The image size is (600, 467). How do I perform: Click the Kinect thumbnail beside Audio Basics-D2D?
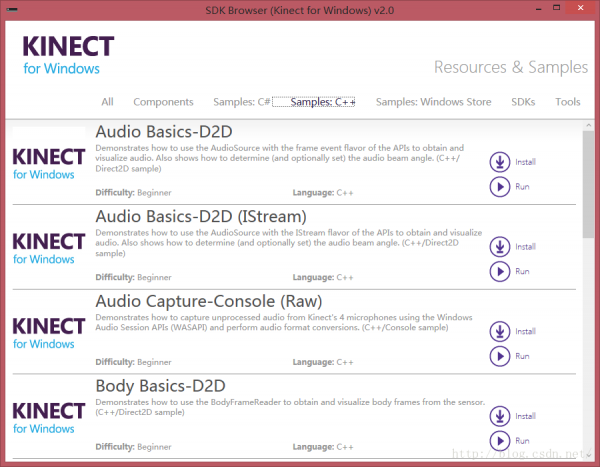(x=49, y=163)
